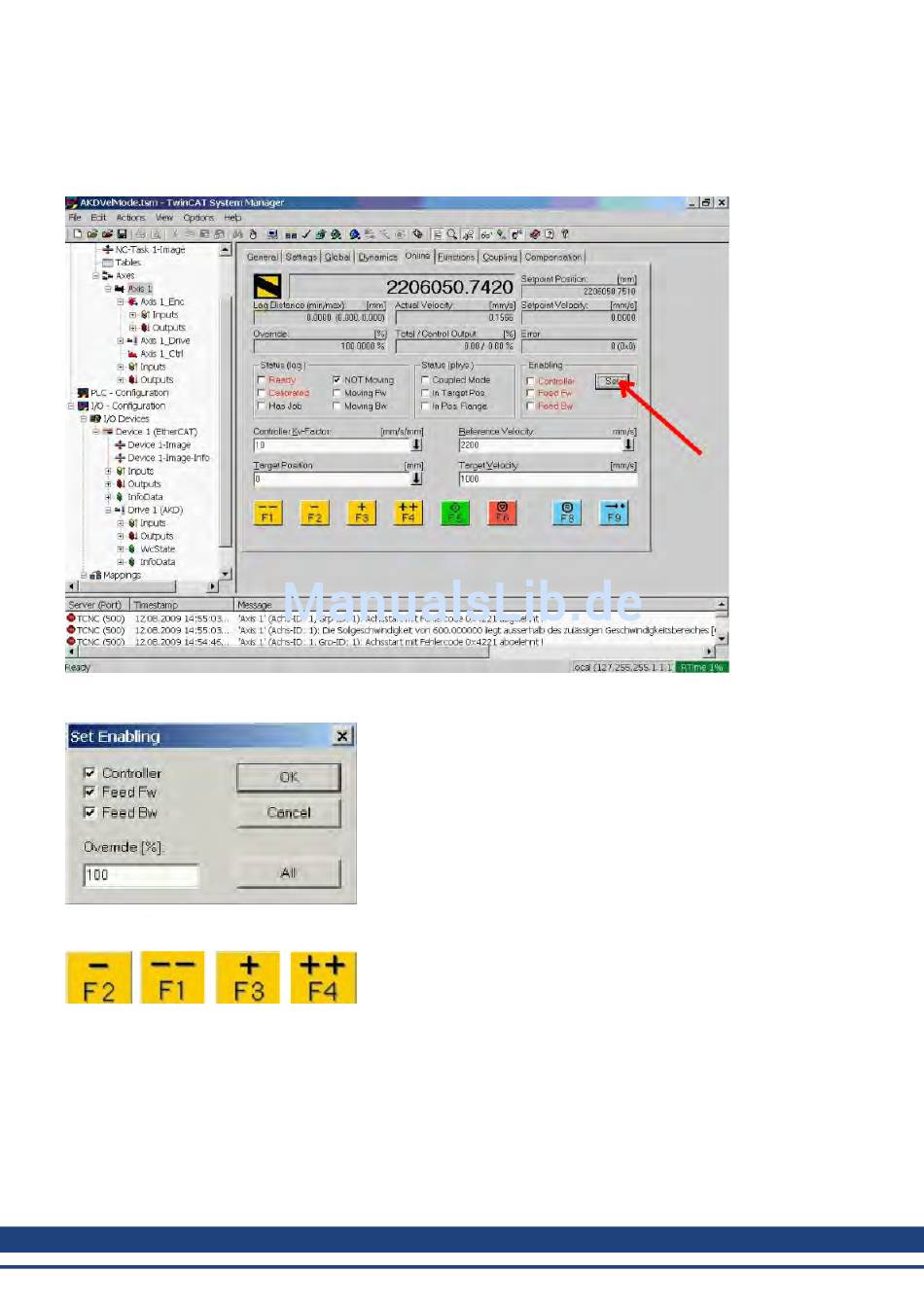Click the checkmark toolbar icon
This screenshot has width=924, height=1307.
point(306,234)
